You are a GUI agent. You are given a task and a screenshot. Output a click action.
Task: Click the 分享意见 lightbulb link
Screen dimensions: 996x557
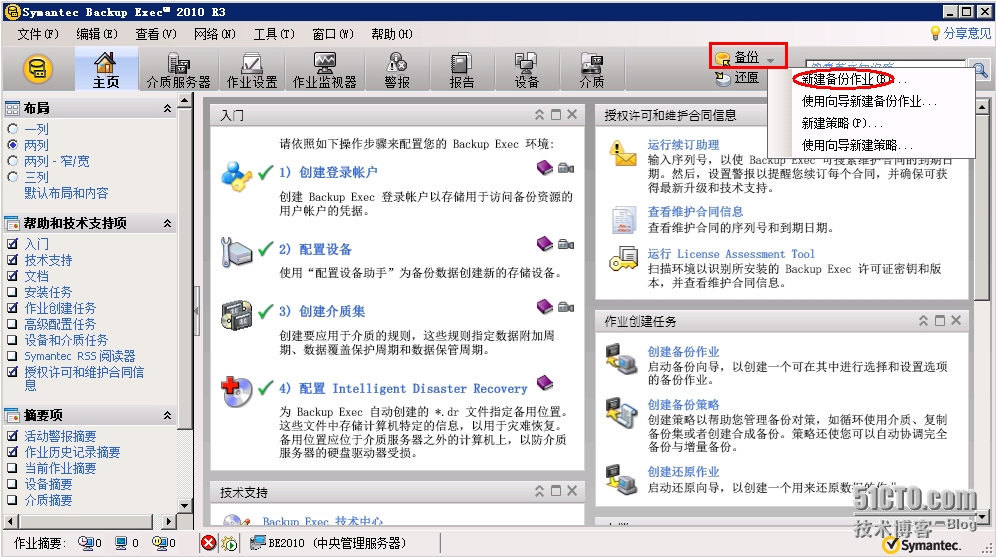[960, 33]
